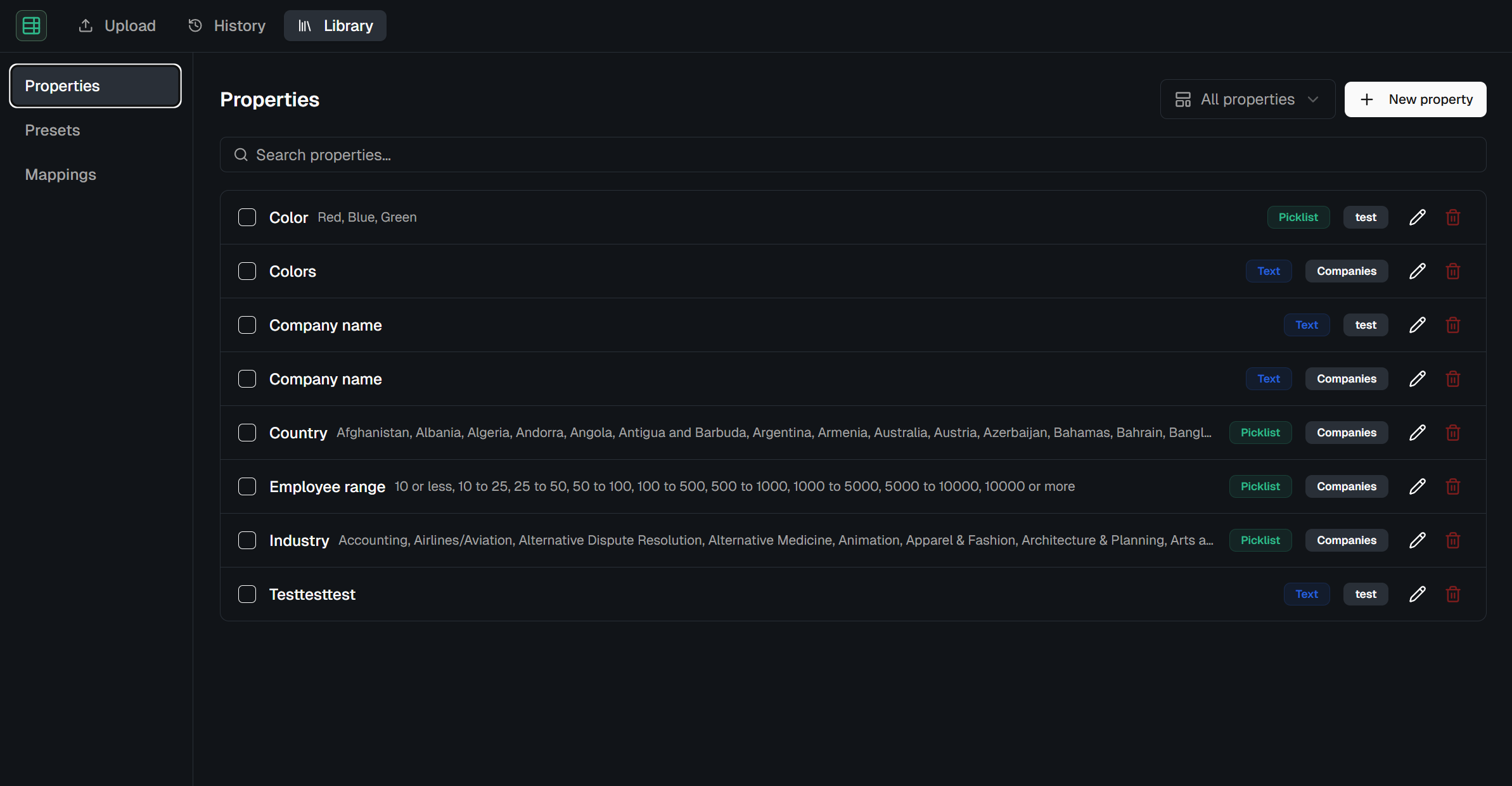
Task: Tick the Testtesttest checkbox
Action: 247,594
